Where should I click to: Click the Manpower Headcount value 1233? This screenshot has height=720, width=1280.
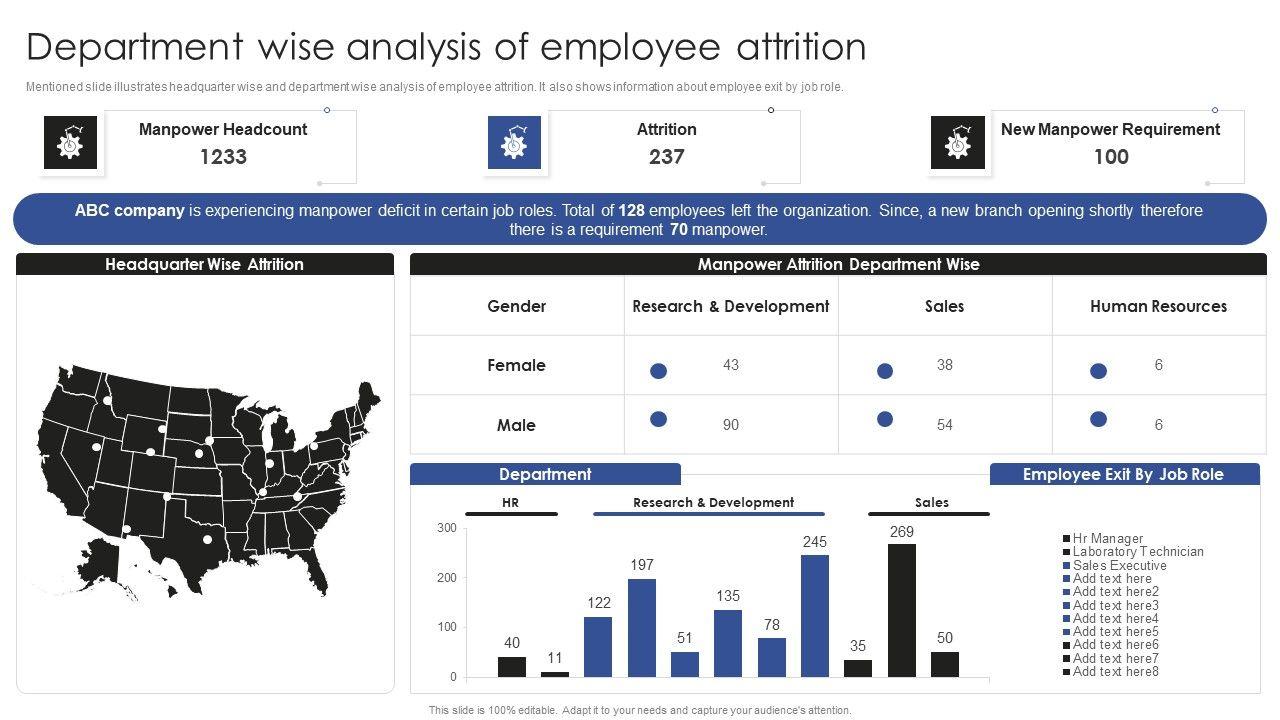(223, 157)
